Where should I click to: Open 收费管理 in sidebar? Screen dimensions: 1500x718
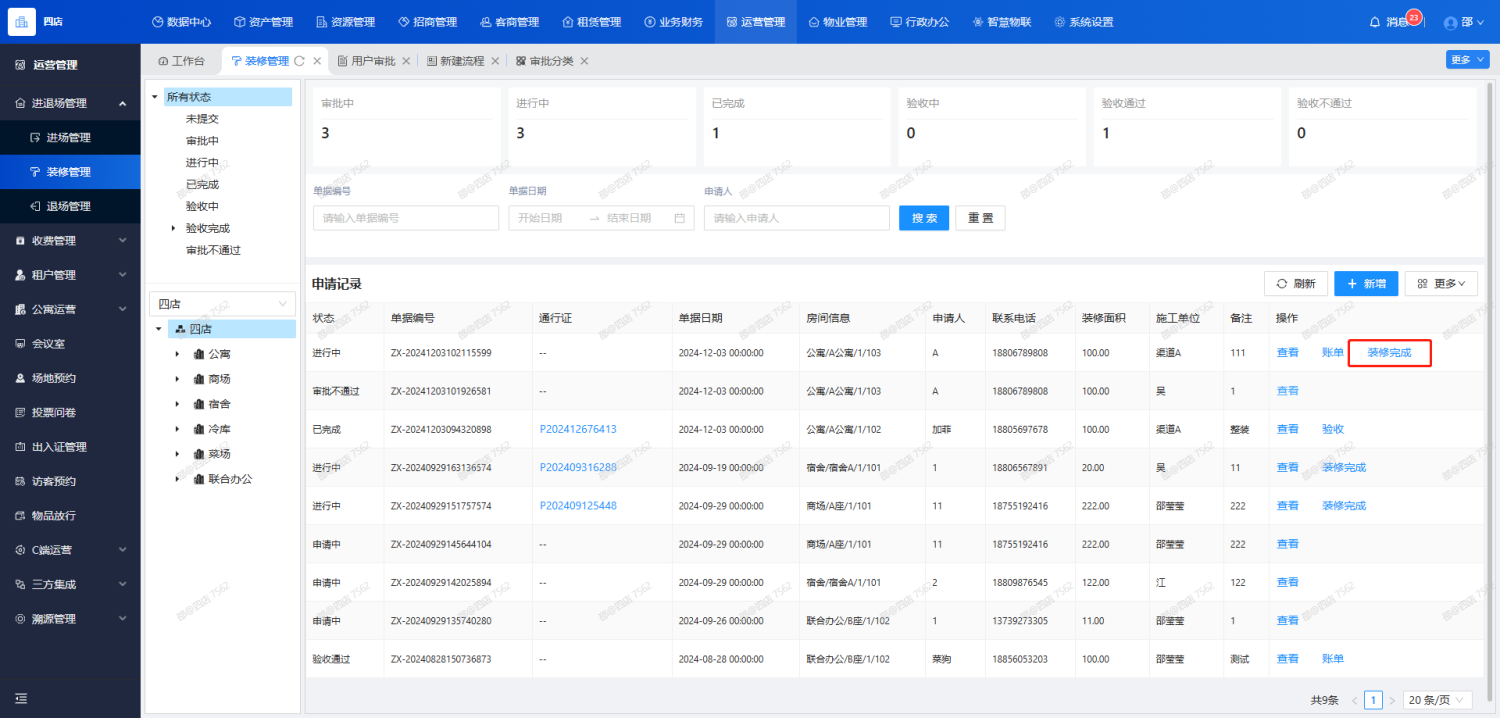coord(70,240)
